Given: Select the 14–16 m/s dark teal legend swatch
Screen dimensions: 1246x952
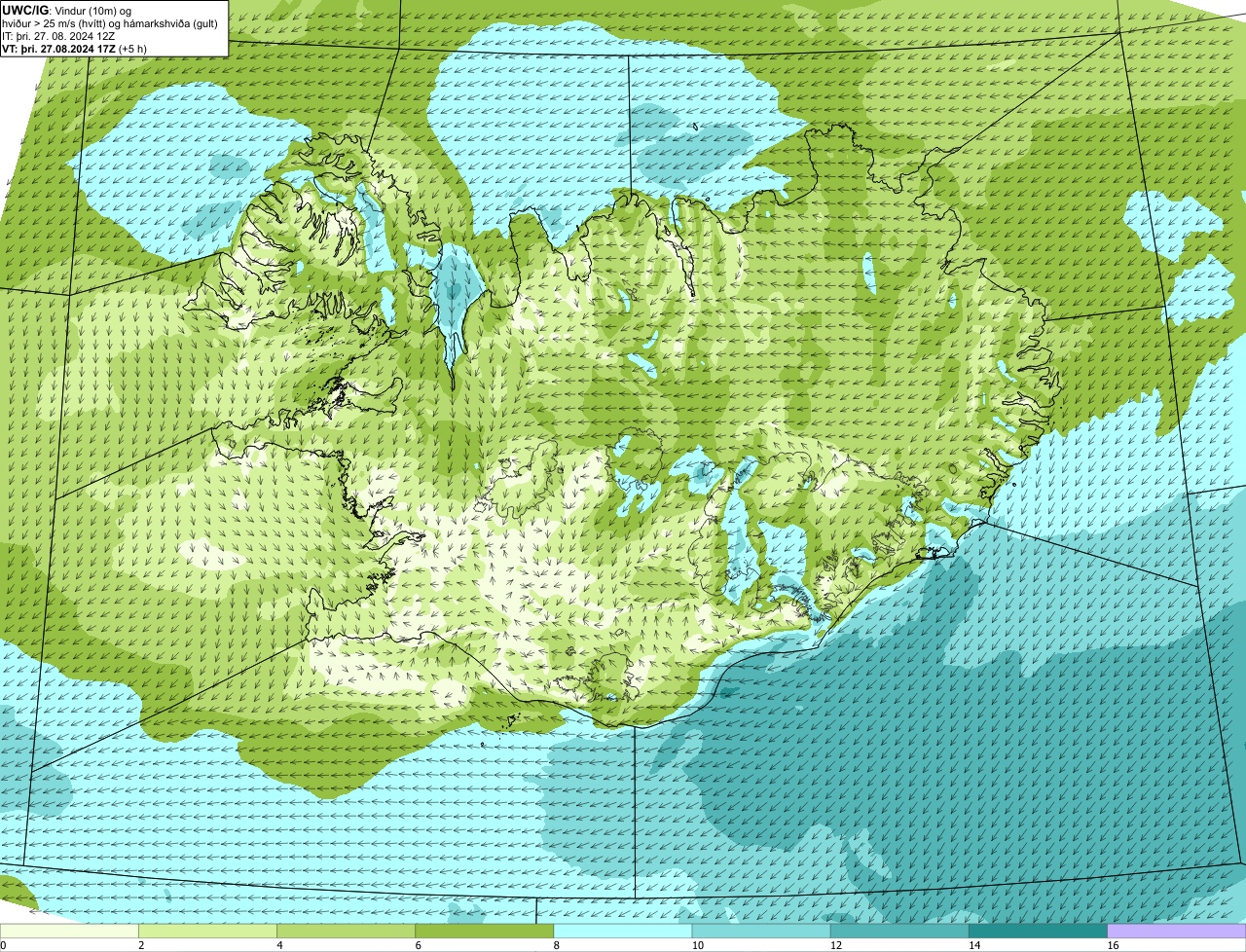Looking at the screenshot, I should click(x=1038, y=931).
